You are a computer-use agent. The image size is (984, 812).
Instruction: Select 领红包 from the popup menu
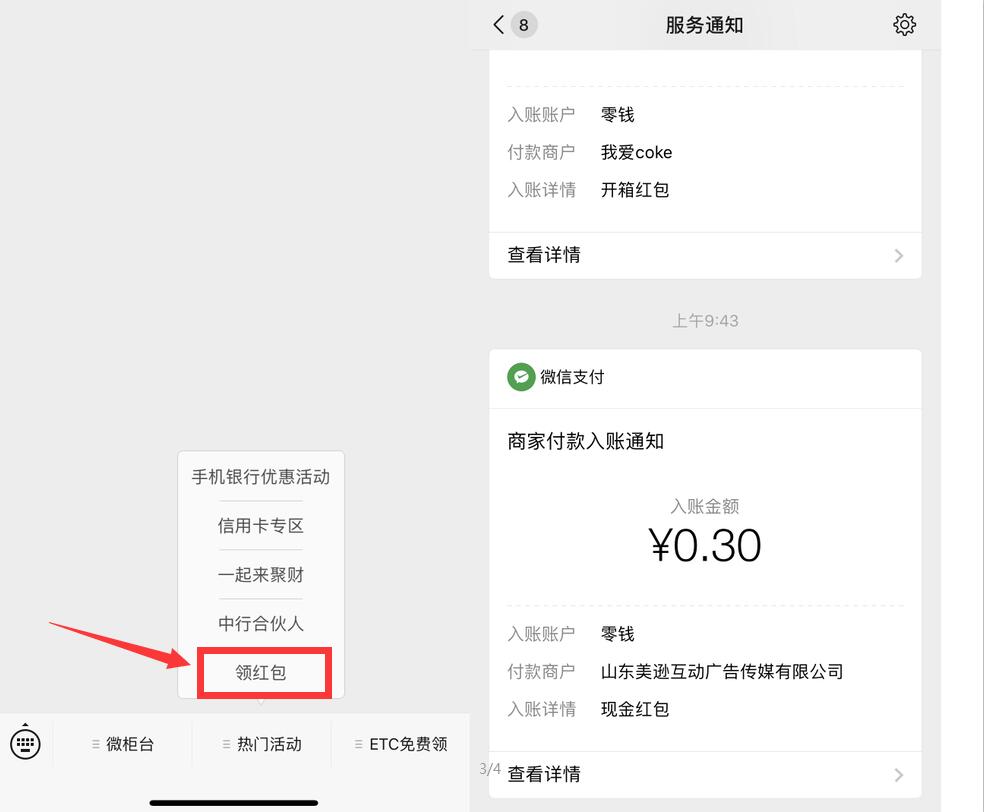pos(262,673)
